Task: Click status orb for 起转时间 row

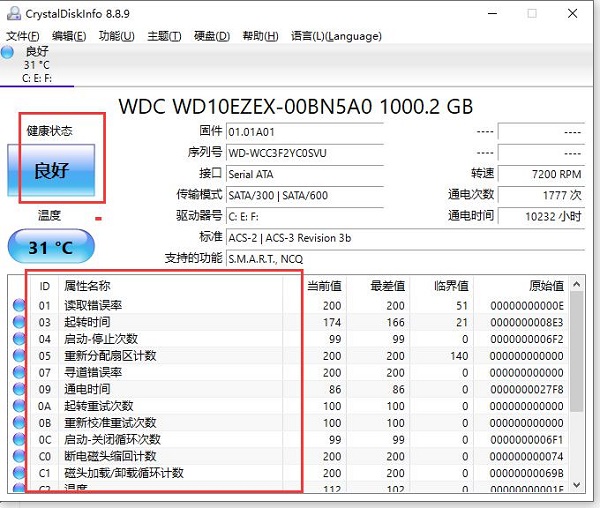Action: point(18,323)
